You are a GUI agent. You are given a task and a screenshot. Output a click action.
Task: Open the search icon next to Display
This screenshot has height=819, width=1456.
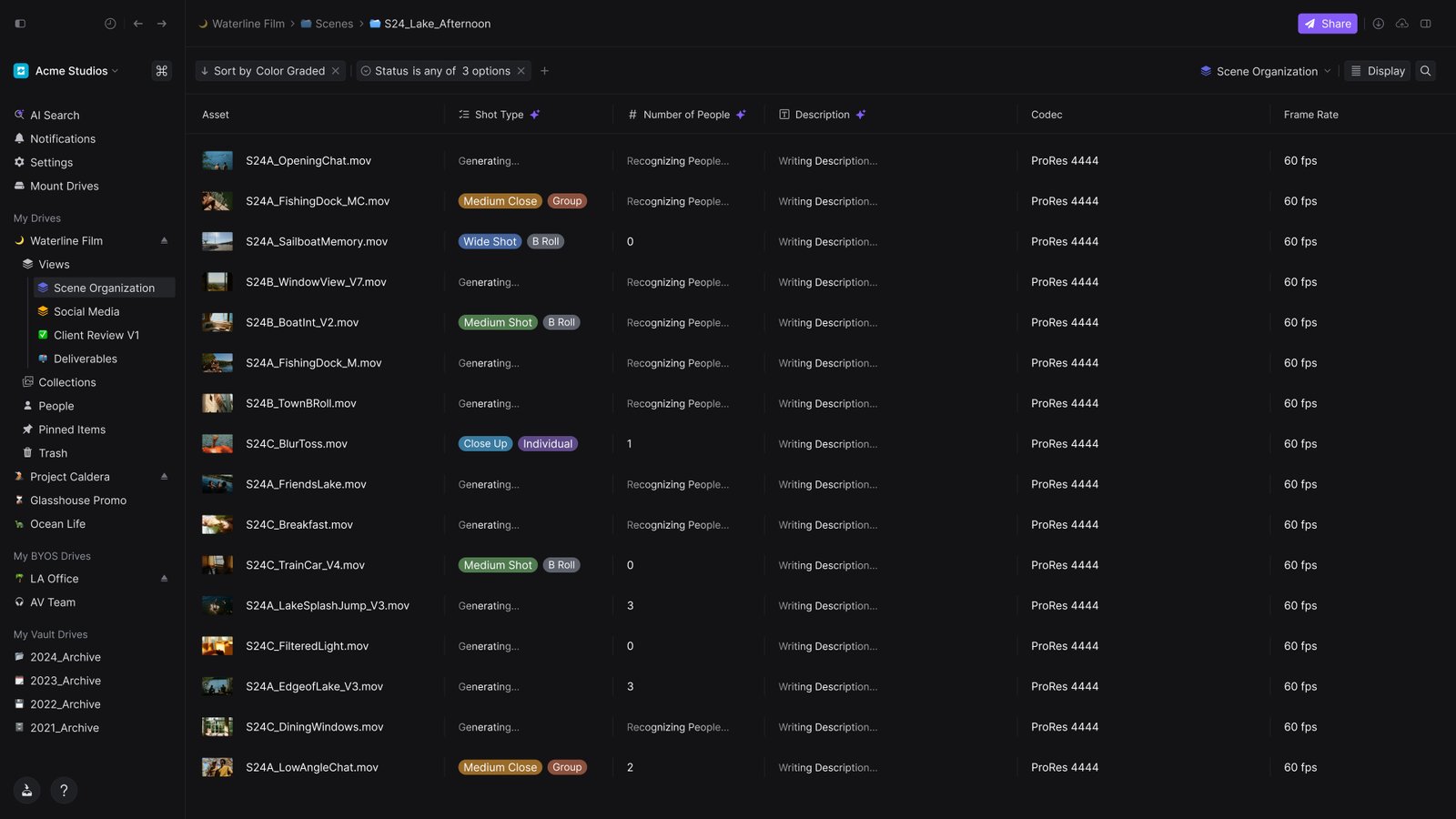coord(1426,70)
